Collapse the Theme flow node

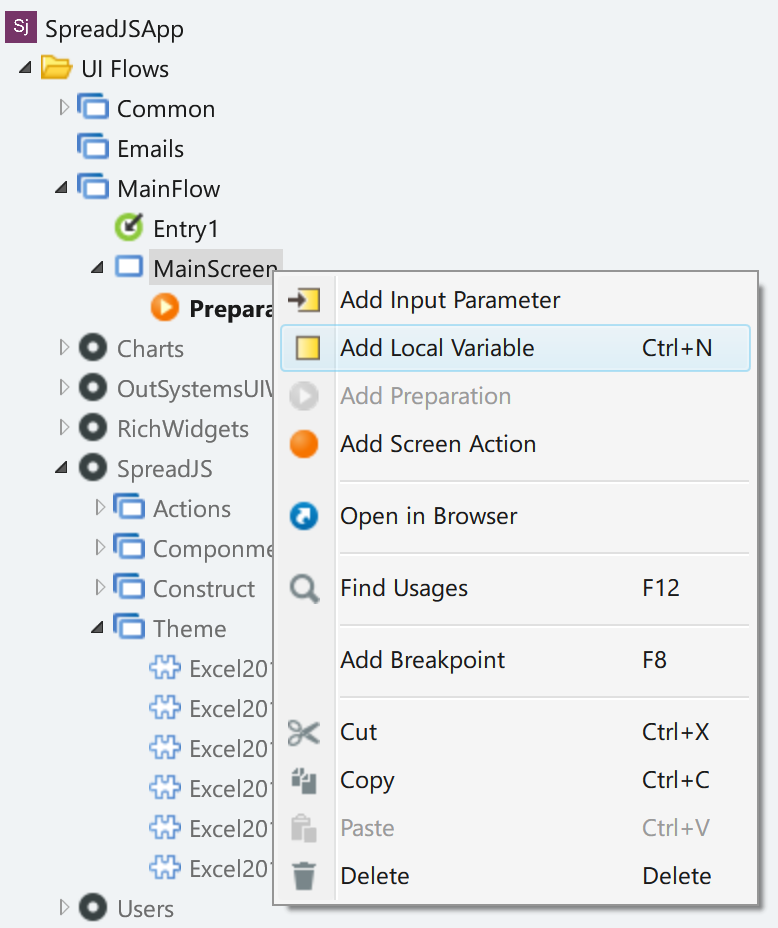[97, 628]
